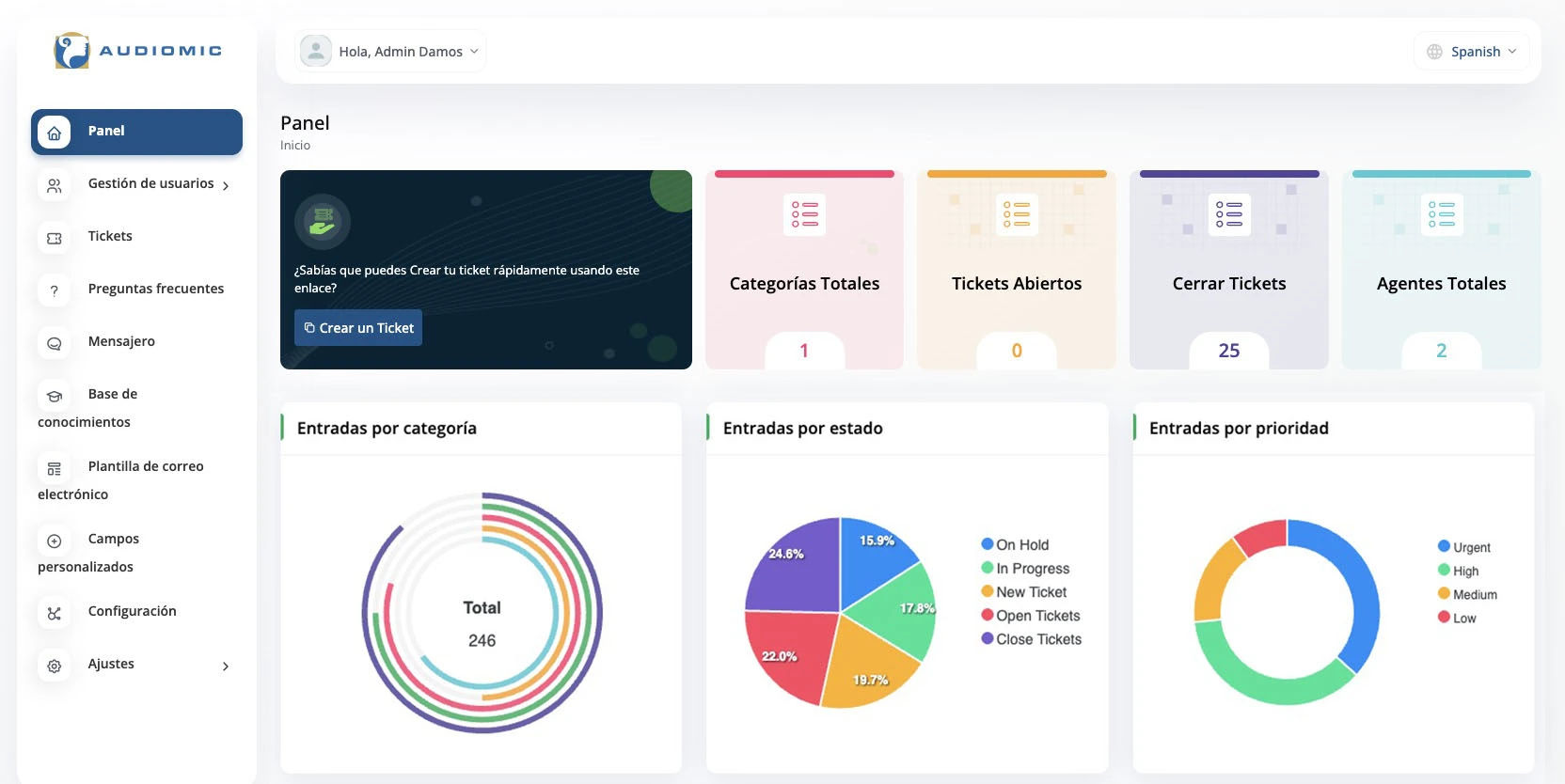Click the Audiomic logo
Screen dimensions: 1565x784
point(137,51)
